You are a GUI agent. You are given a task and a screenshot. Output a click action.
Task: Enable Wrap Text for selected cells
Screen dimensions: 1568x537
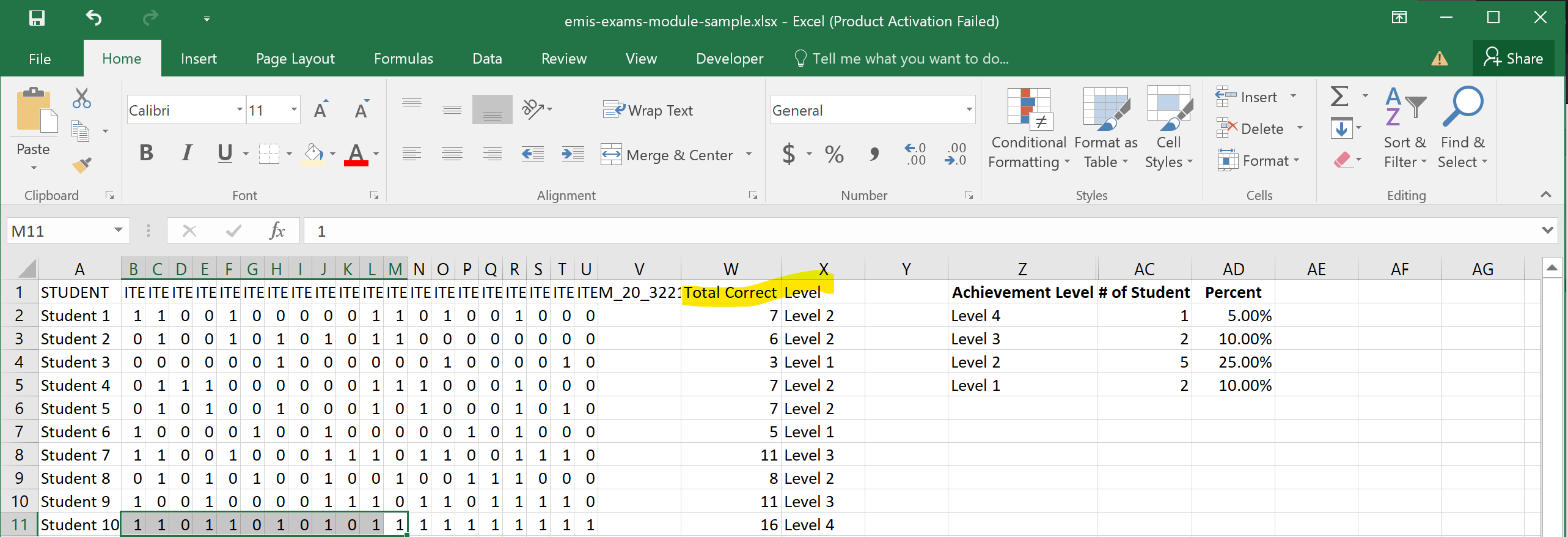point(648,110)
